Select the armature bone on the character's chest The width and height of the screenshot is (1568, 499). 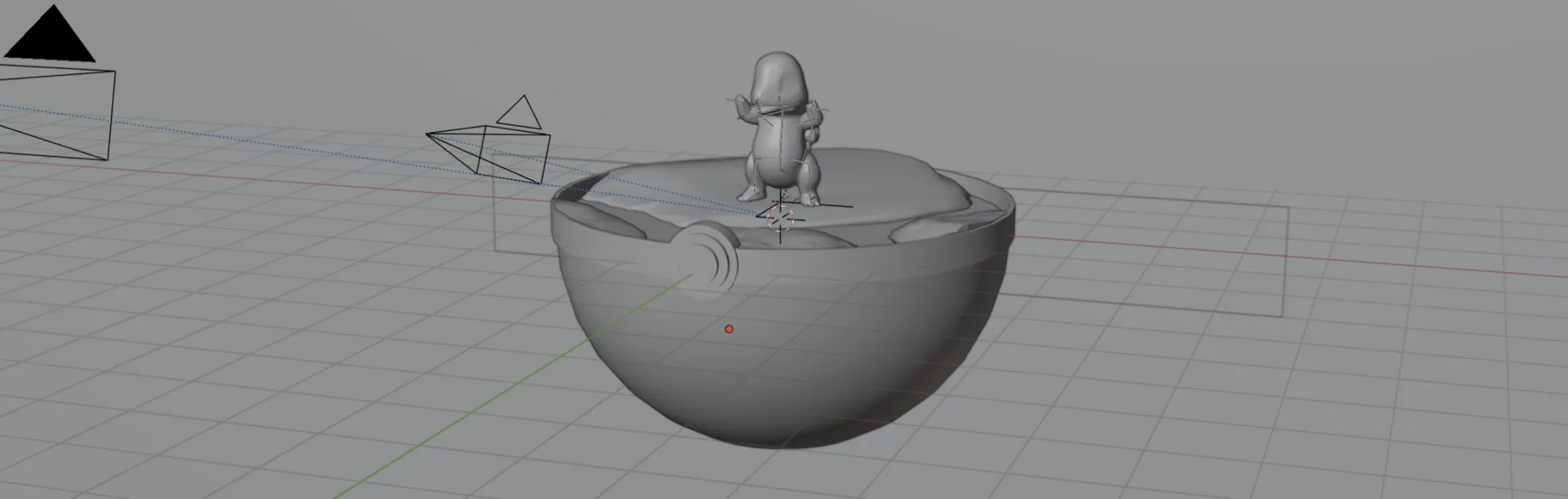tap(780, 136)
